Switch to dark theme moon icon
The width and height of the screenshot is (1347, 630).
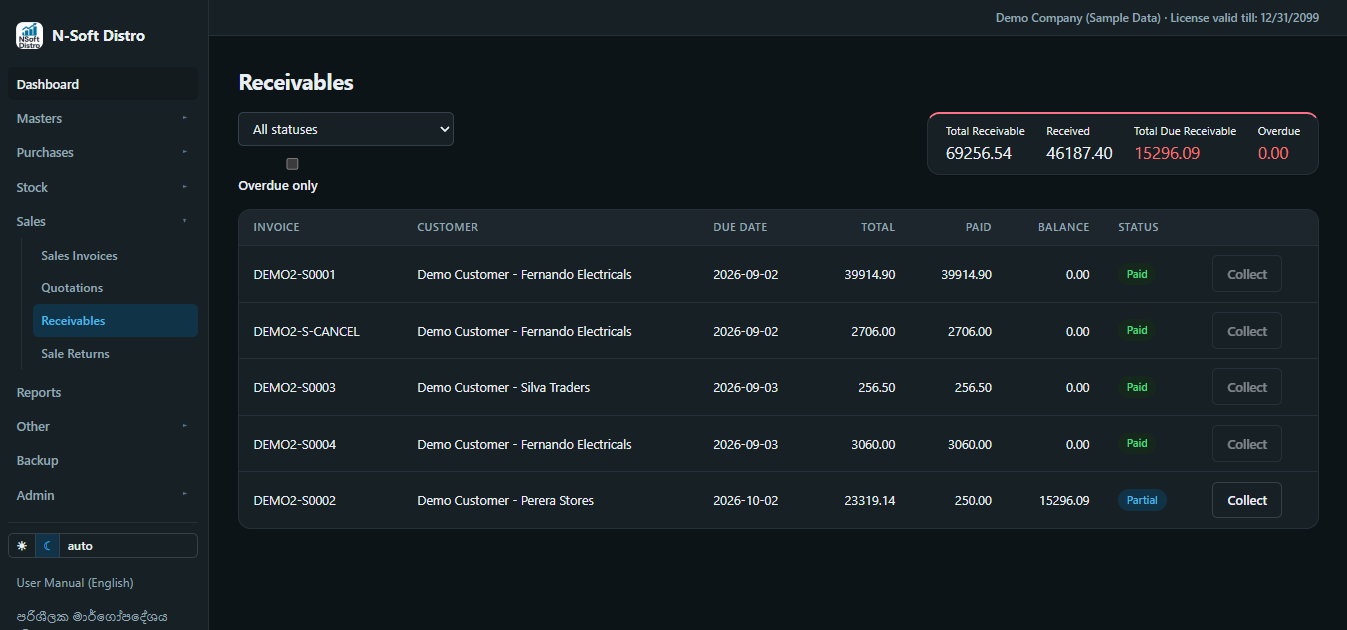(x=47, y=546)
